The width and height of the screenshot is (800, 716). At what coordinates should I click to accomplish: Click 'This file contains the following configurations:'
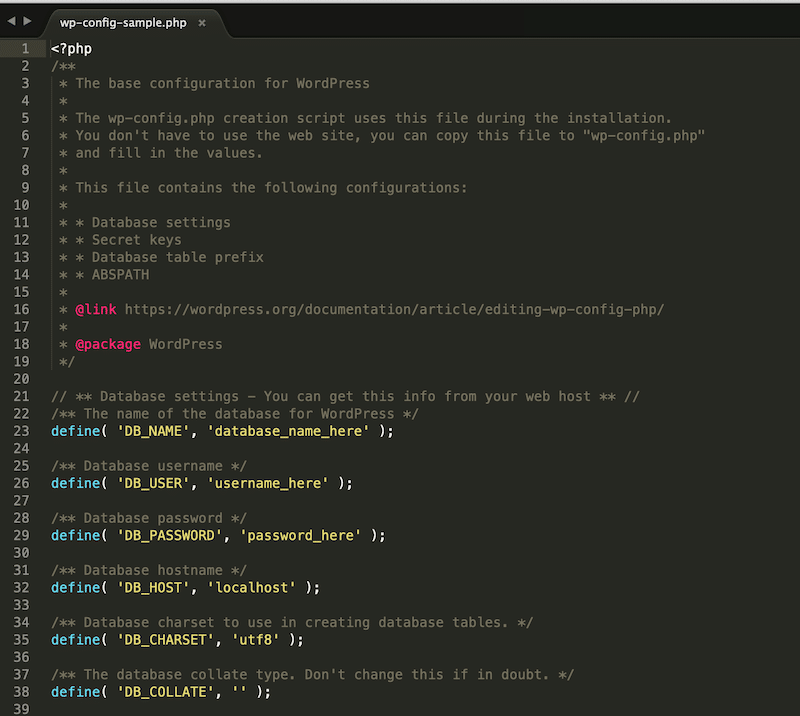[x=271, y=188]
